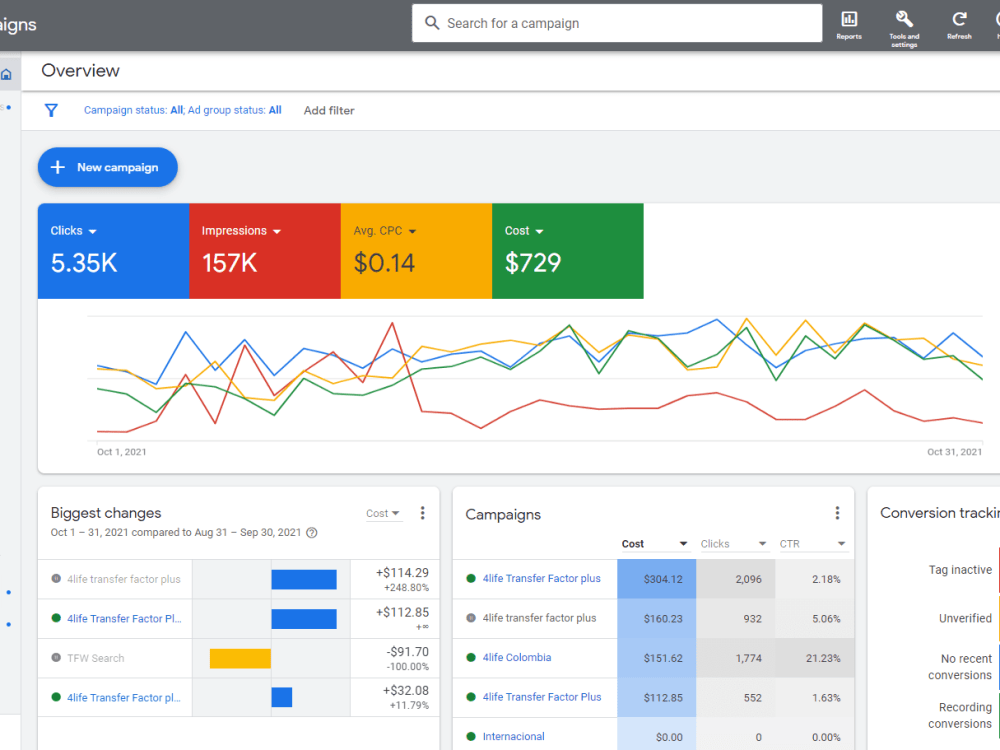Viewport: 1000px width, 750px height.
Task: Open the Reports icon
Action: 849,20
